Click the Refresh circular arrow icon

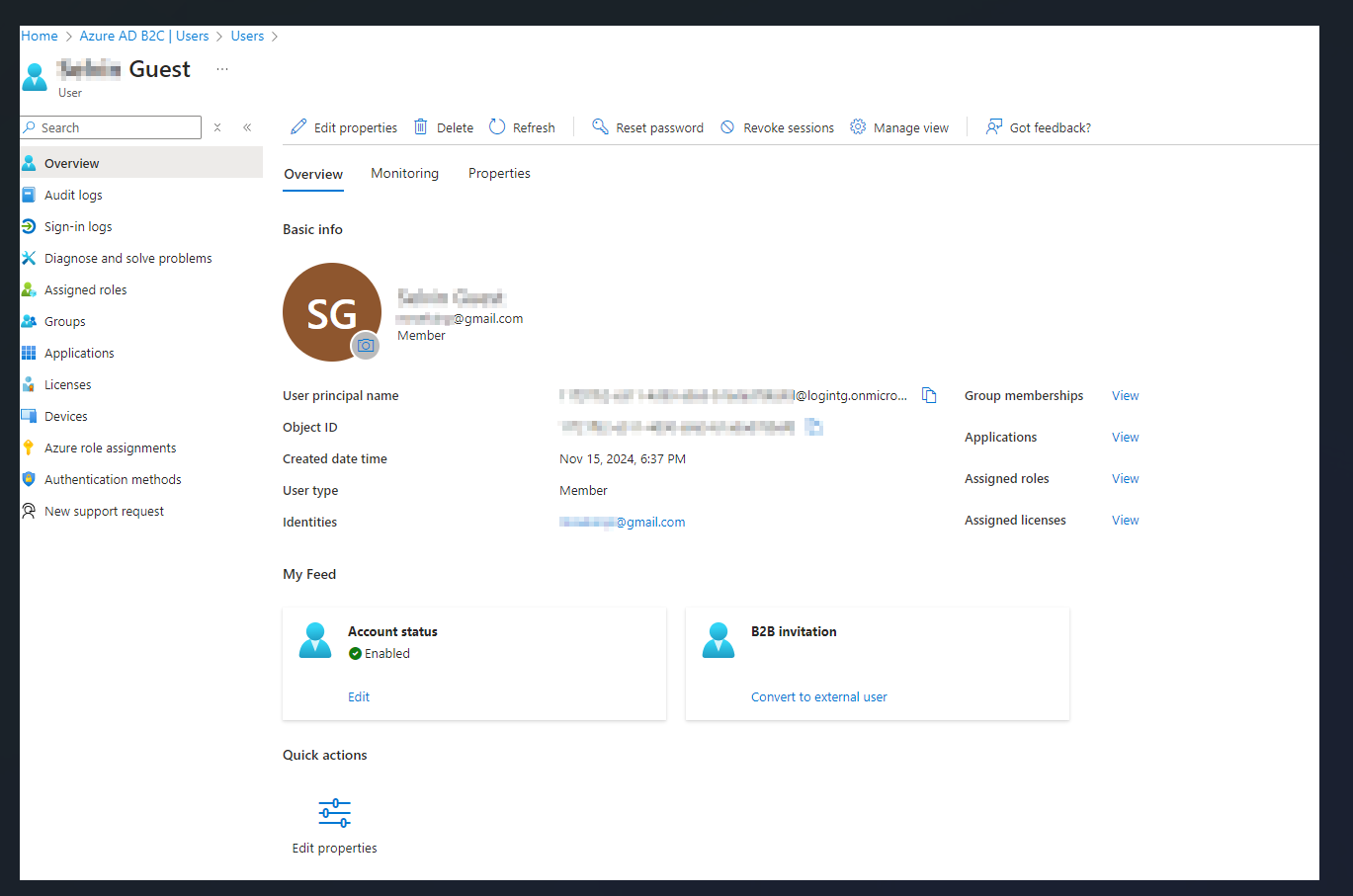pyautogui.click(x=497, y=126)
